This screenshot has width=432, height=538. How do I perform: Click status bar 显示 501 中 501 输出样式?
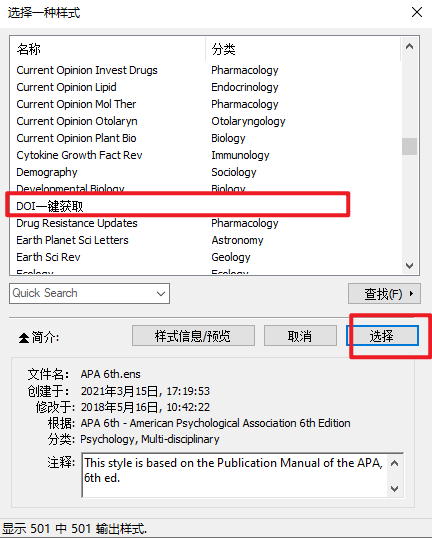pos(74,529)
